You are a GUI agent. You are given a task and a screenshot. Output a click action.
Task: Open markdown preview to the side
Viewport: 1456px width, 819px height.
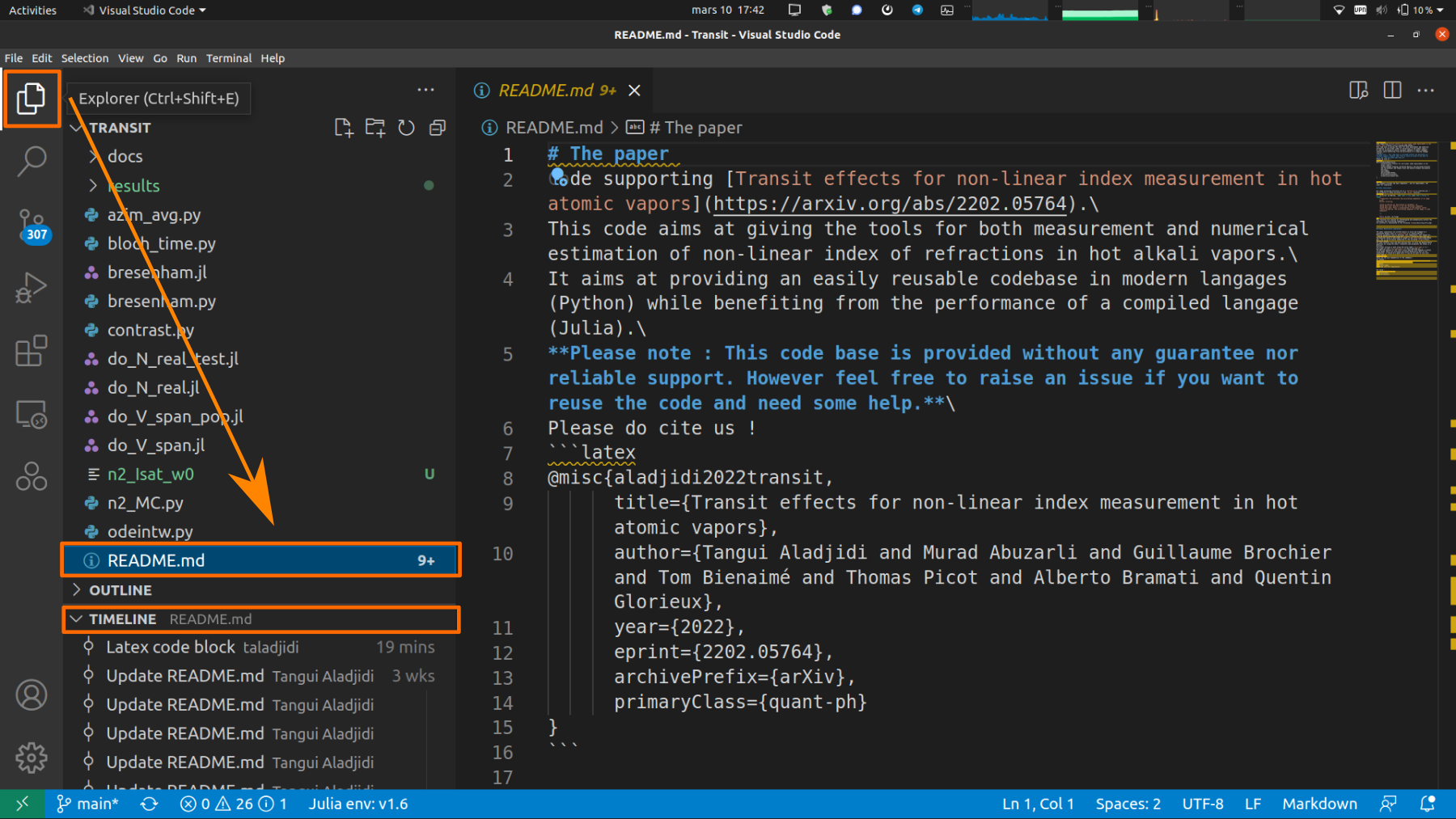coord(1358,91)
